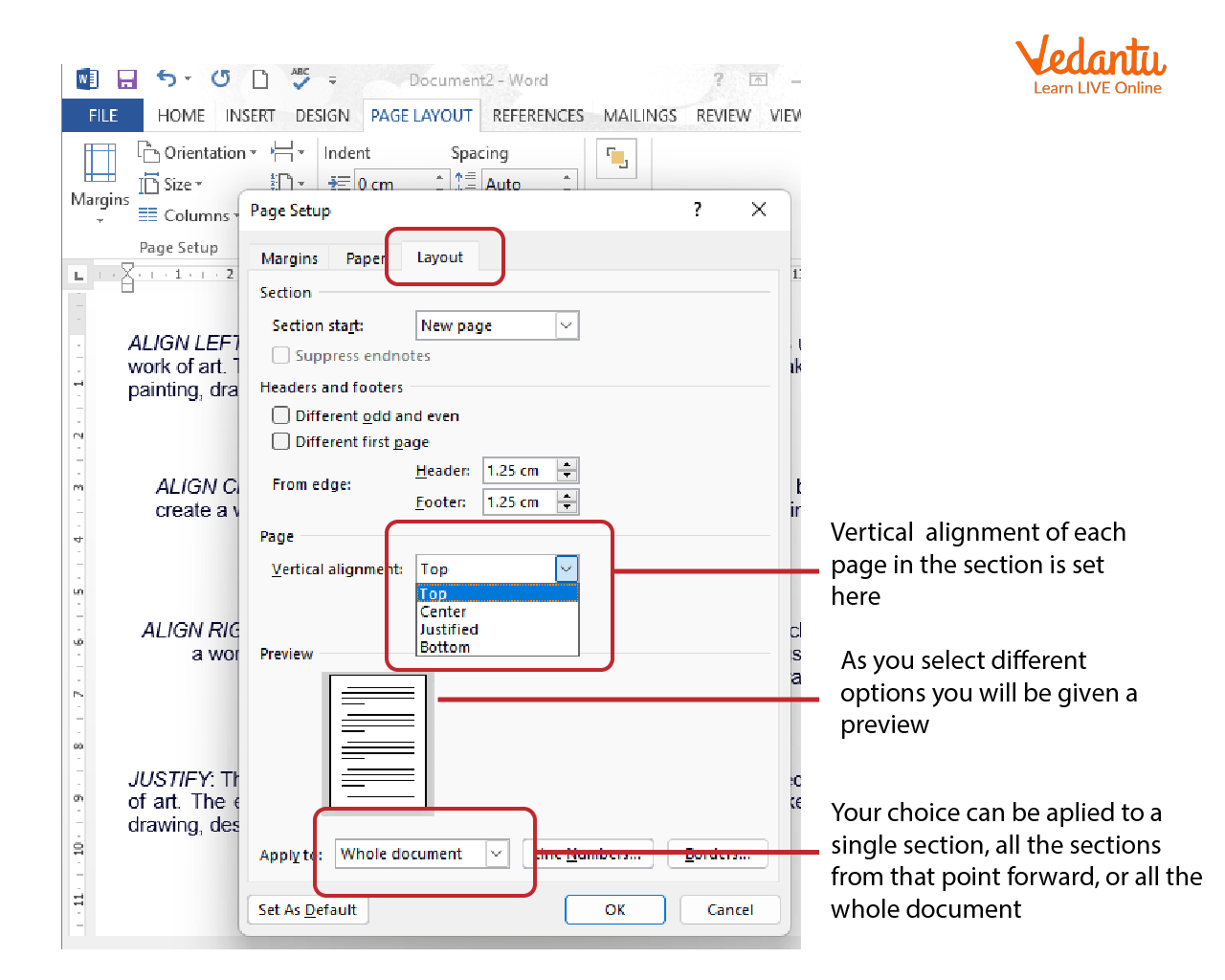
Task: Click the New blank document icon
Action: tap(260, 79)
